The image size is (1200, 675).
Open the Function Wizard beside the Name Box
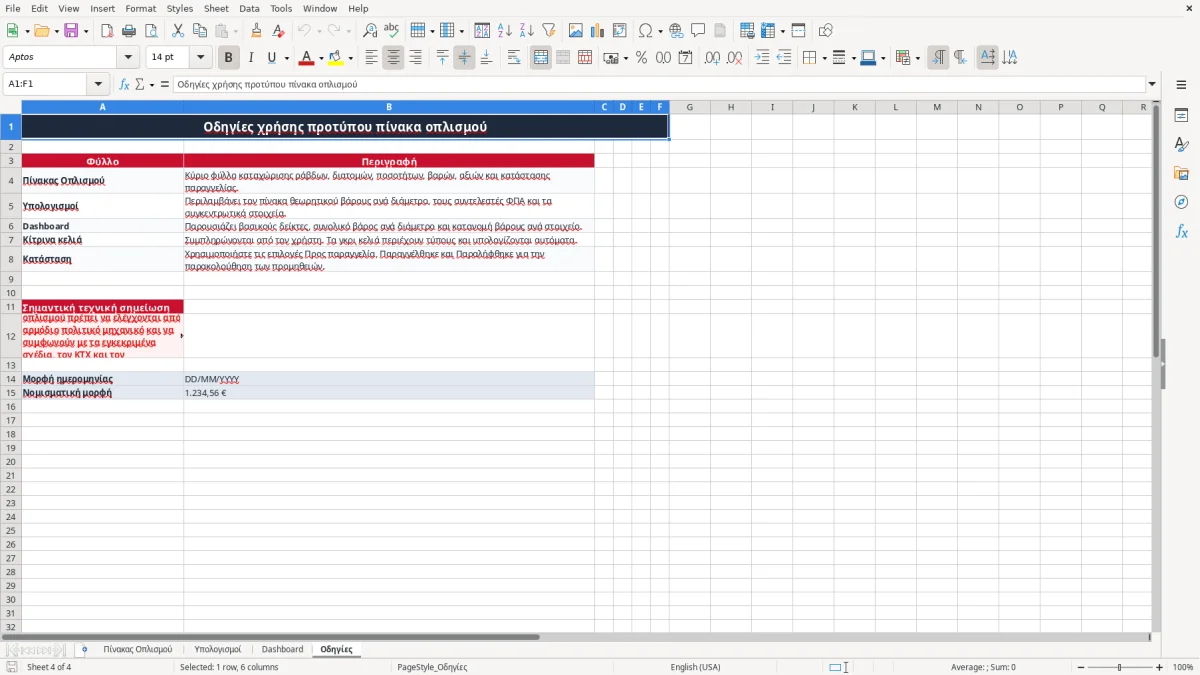click(x=125, y=85)
